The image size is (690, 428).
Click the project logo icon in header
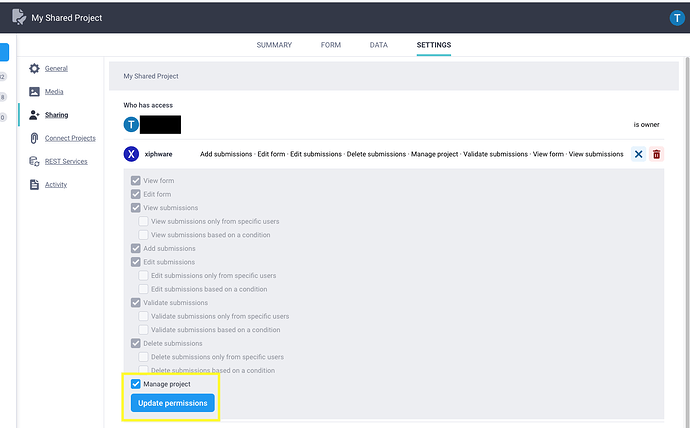coord(17,18)
